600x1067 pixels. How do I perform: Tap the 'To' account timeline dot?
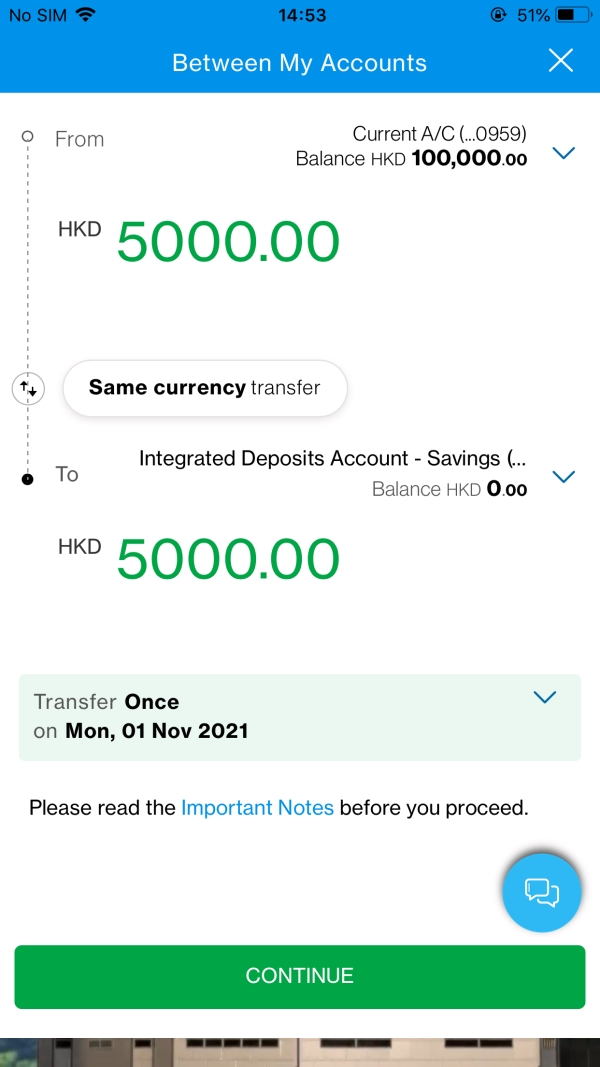27,477
